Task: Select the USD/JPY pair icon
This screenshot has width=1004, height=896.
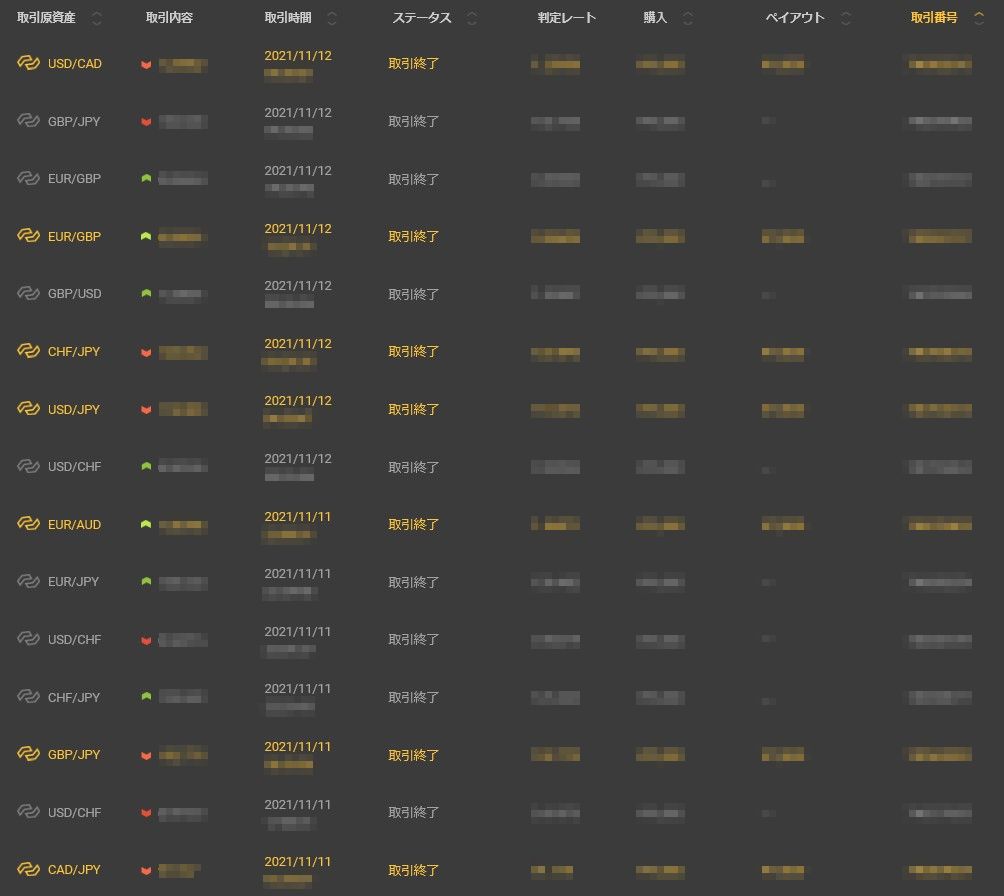Action: point(28,409)
